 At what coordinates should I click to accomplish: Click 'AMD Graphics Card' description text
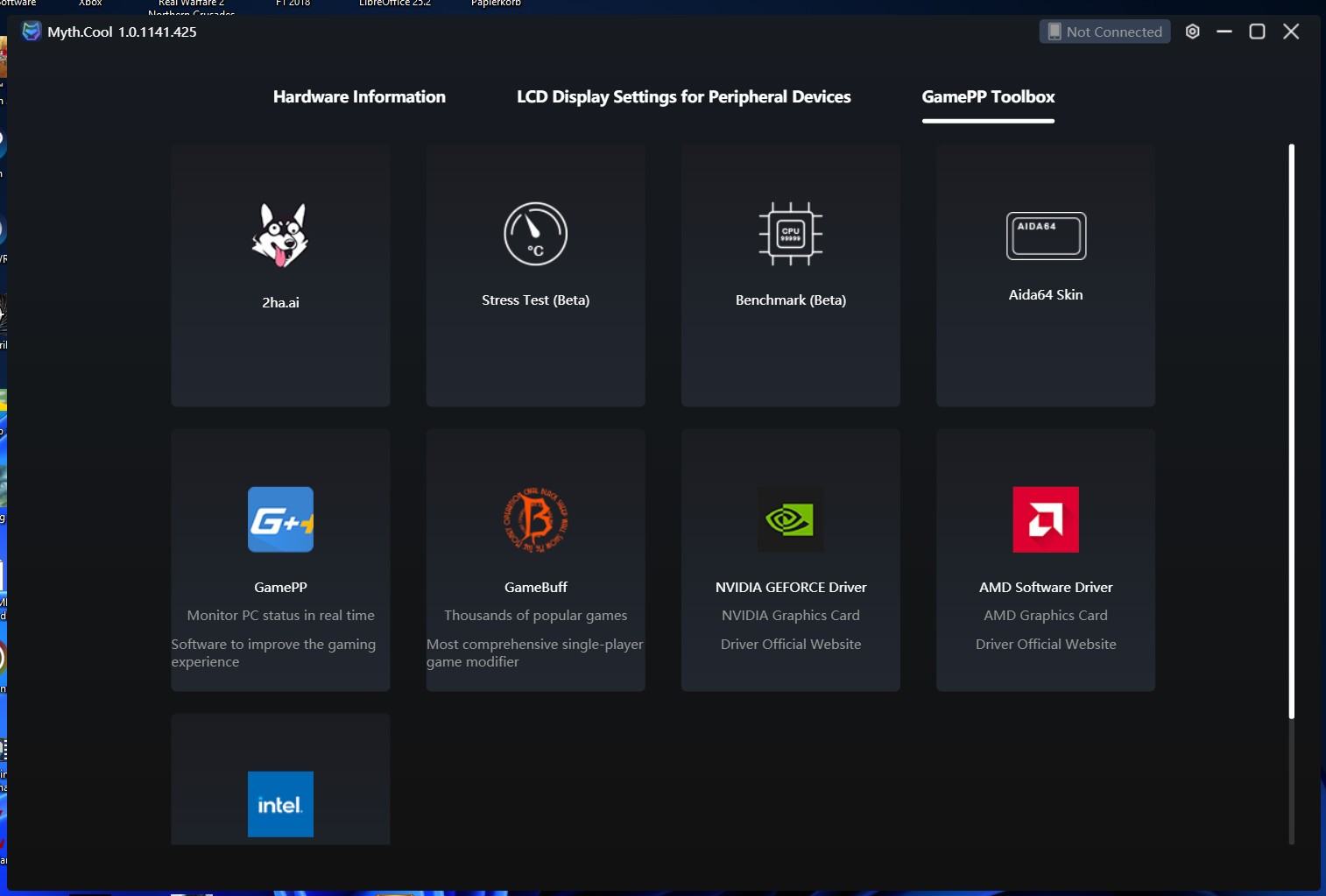[1046, 615]
